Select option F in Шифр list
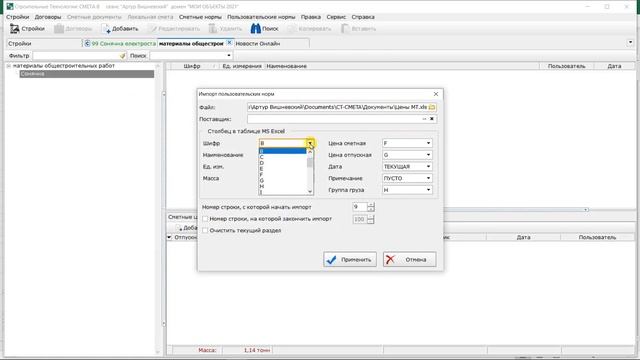The height and width of the screenshot is (360, 640). click(x=283, y=174)
